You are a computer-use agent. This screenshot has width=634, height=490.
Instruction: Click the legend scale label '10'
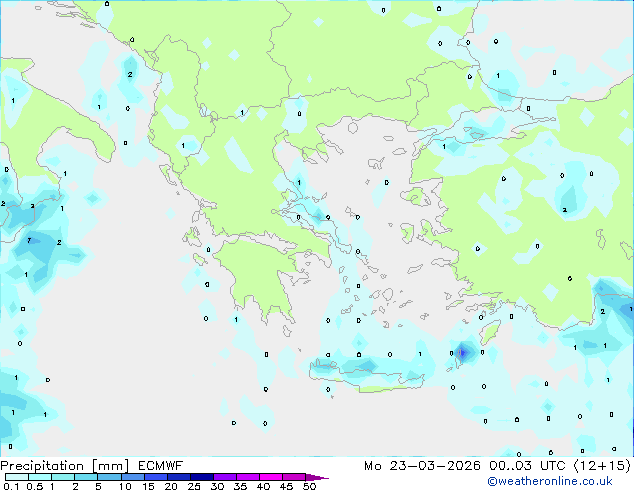click(x=125, y=486)
